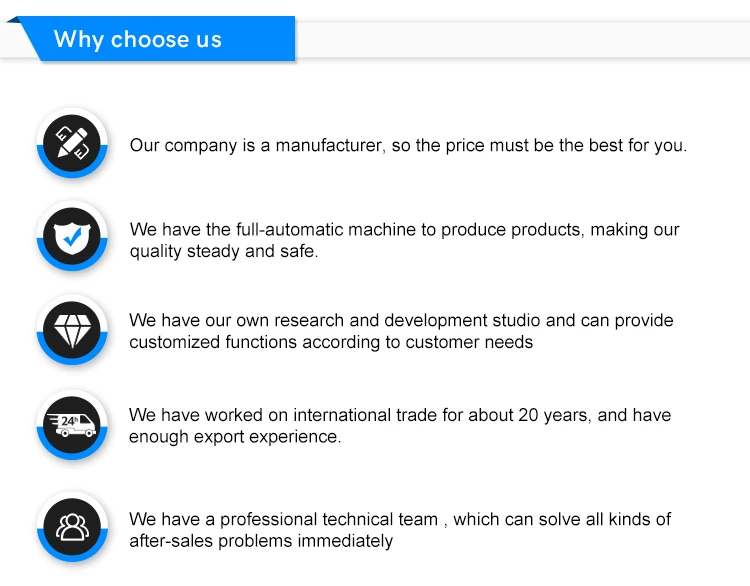The image size is (750, 586).
Task: Click the 24-hour delivery truck icon
Action: [72, 425]
